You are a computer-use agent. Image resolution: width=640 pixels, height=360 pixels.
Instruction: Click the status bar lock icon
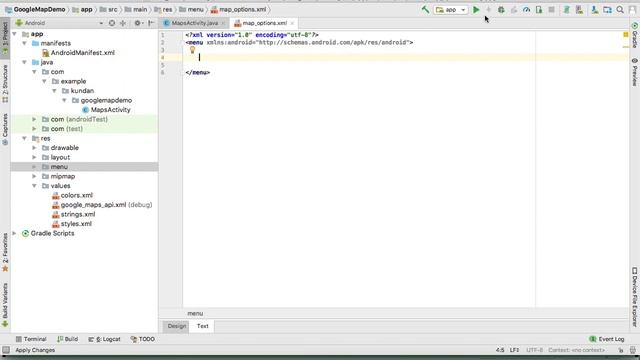621,350
